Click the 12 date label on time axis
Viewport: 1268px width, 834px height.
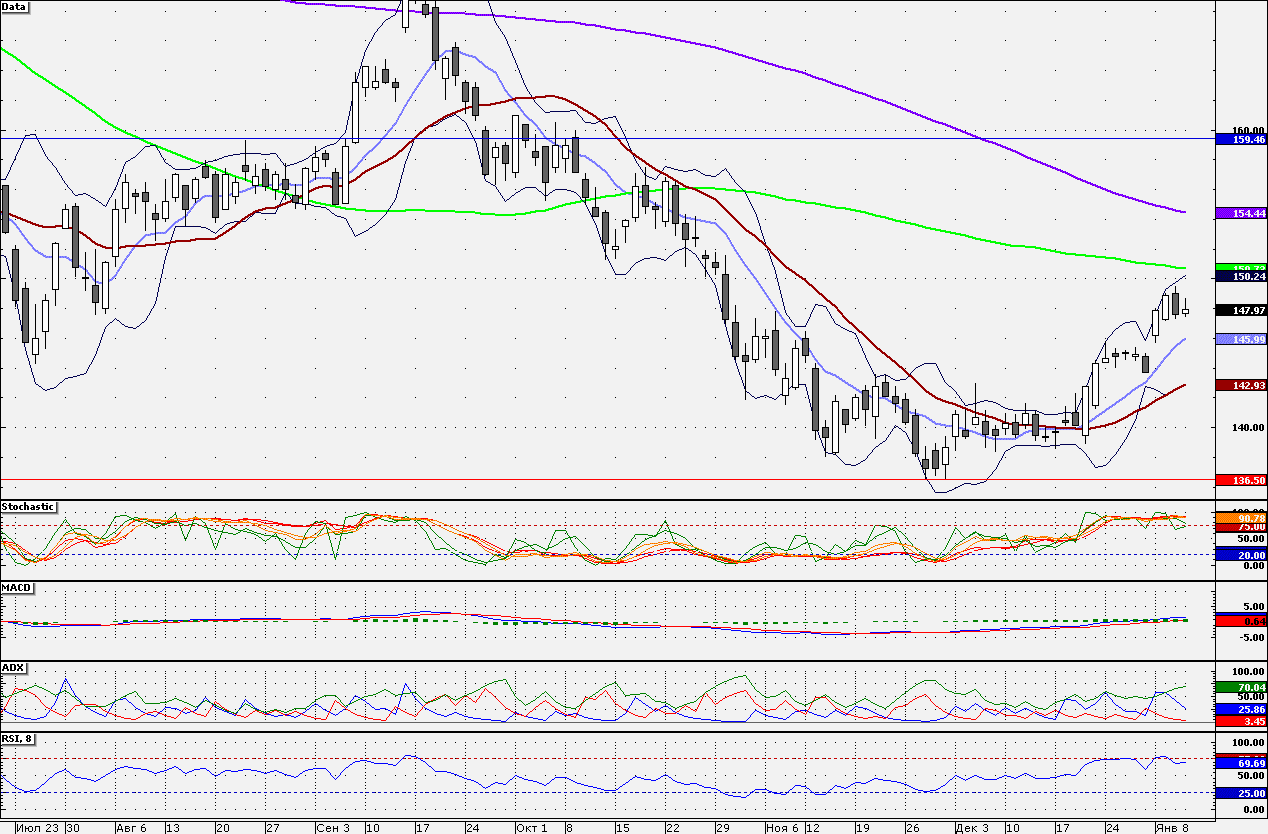tap(812, 828)
